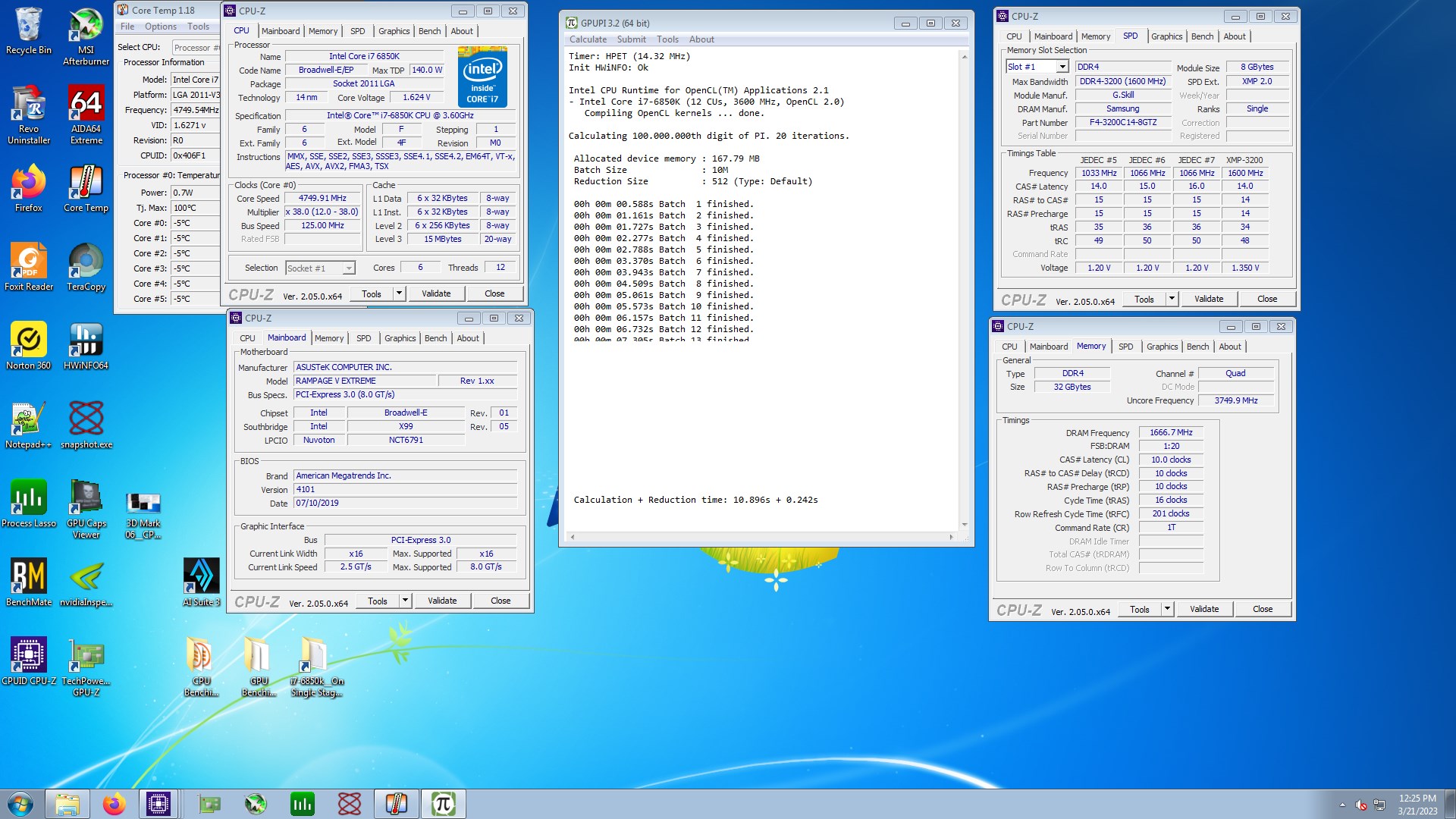Open Core Temp desktop shortcut
The height and width of the screenshot is (819, 1456).
click(86, 188)
